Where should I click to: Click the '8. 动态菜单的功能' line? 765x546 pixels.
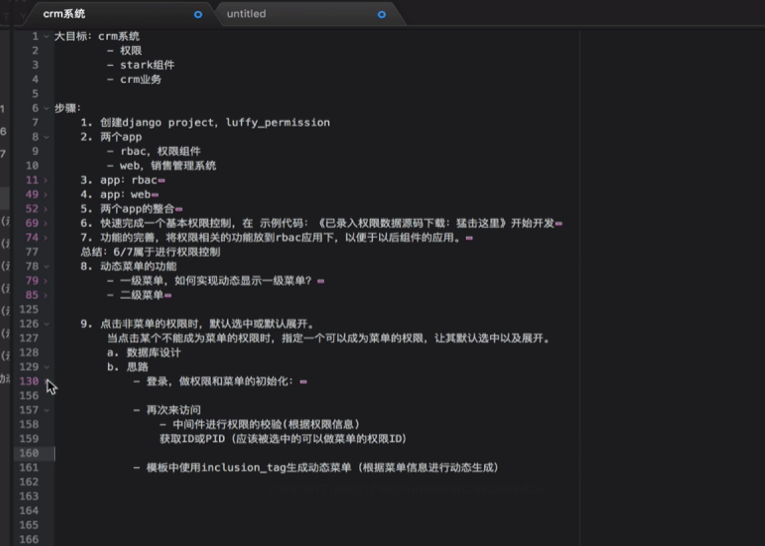tap(128, 266)
